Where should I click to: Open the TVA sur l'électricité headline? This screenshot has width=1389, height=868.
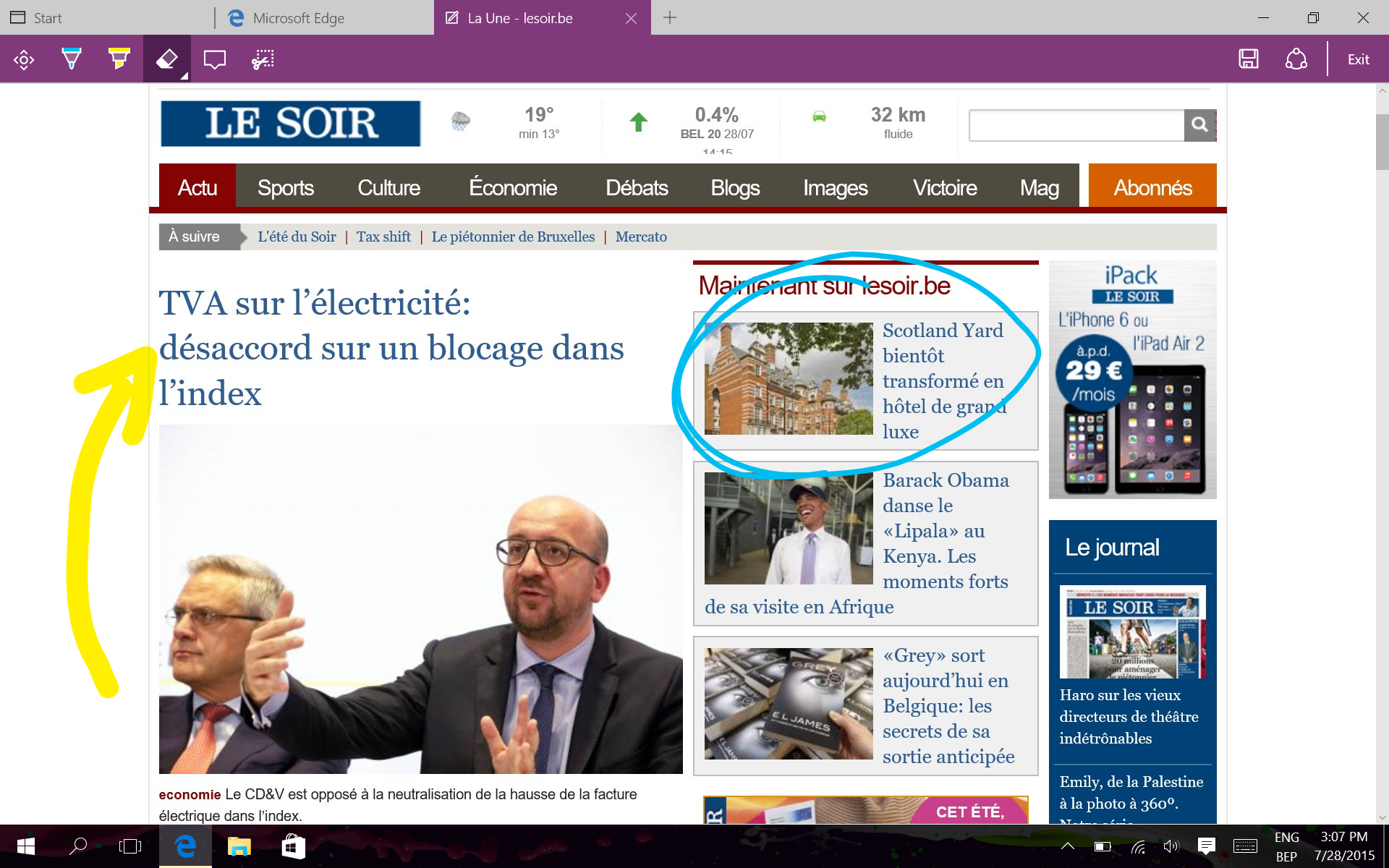pyautogui.click(x=391, y=348)
